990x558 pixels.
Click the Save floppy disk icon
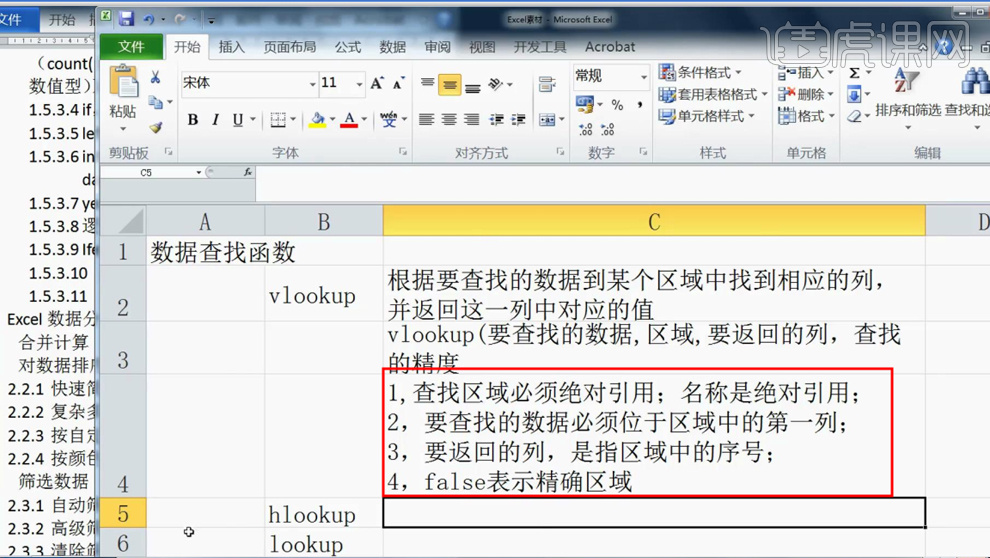click(x=126, y=19)
